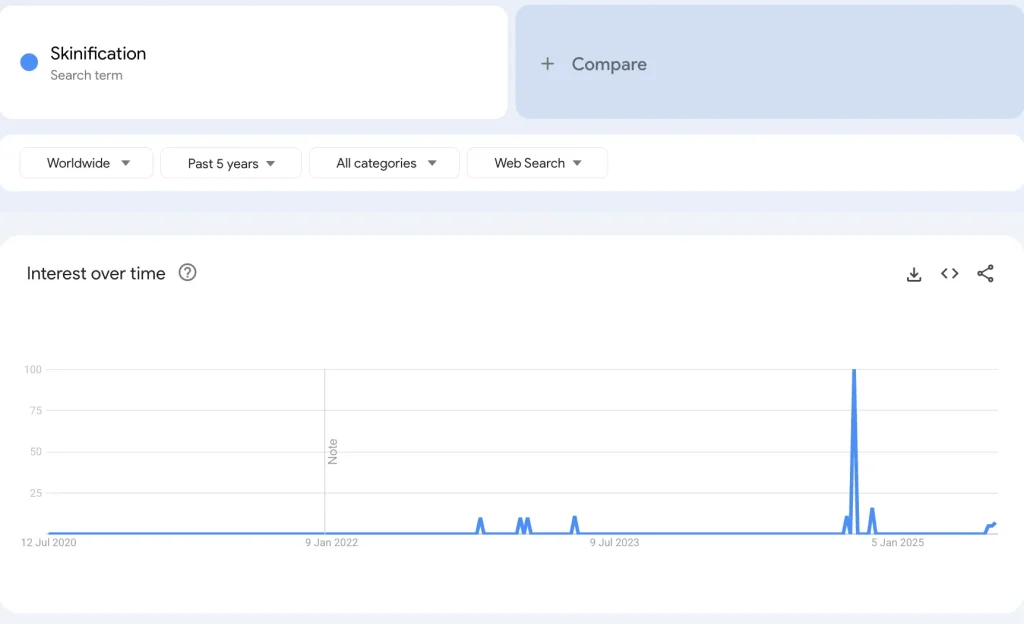Open the All categories dropdown
Viewport: 1024px width, 624px height.
point(385,163)
